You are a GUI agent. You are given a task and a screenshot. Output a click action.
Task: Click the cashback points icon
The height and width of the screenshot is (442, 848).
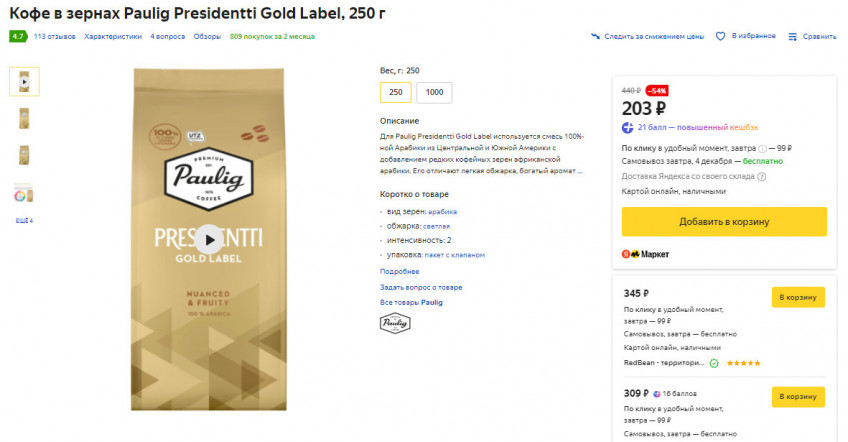(627, 127)
